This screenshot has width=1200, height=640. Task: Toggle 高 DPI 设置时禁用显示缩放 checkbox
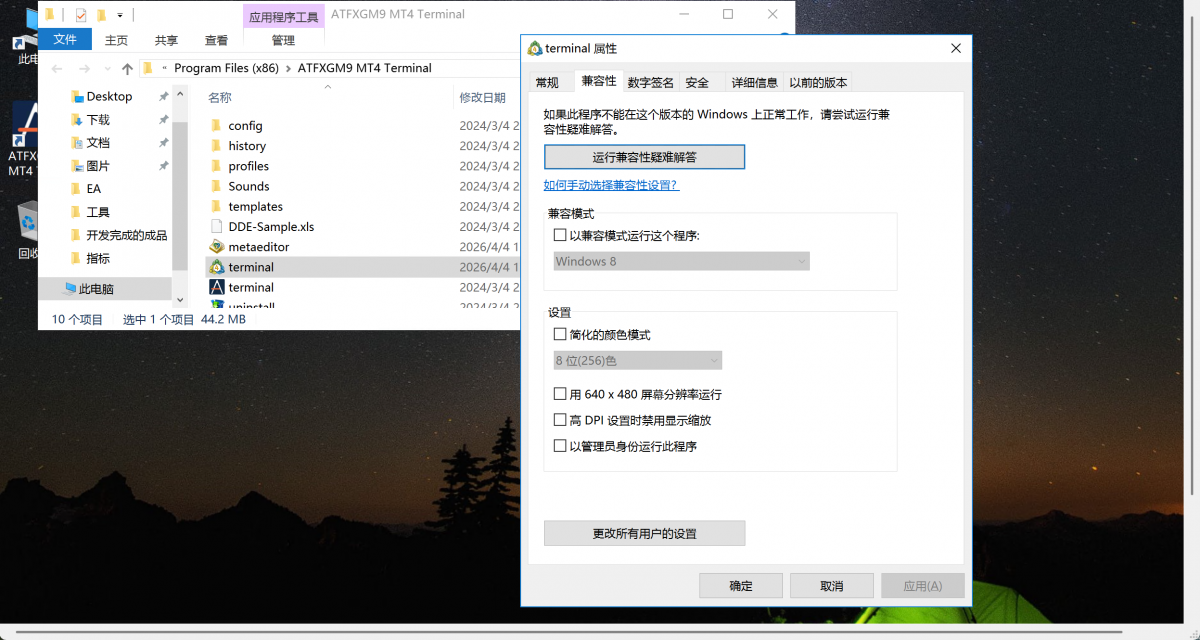pos(560,420)
